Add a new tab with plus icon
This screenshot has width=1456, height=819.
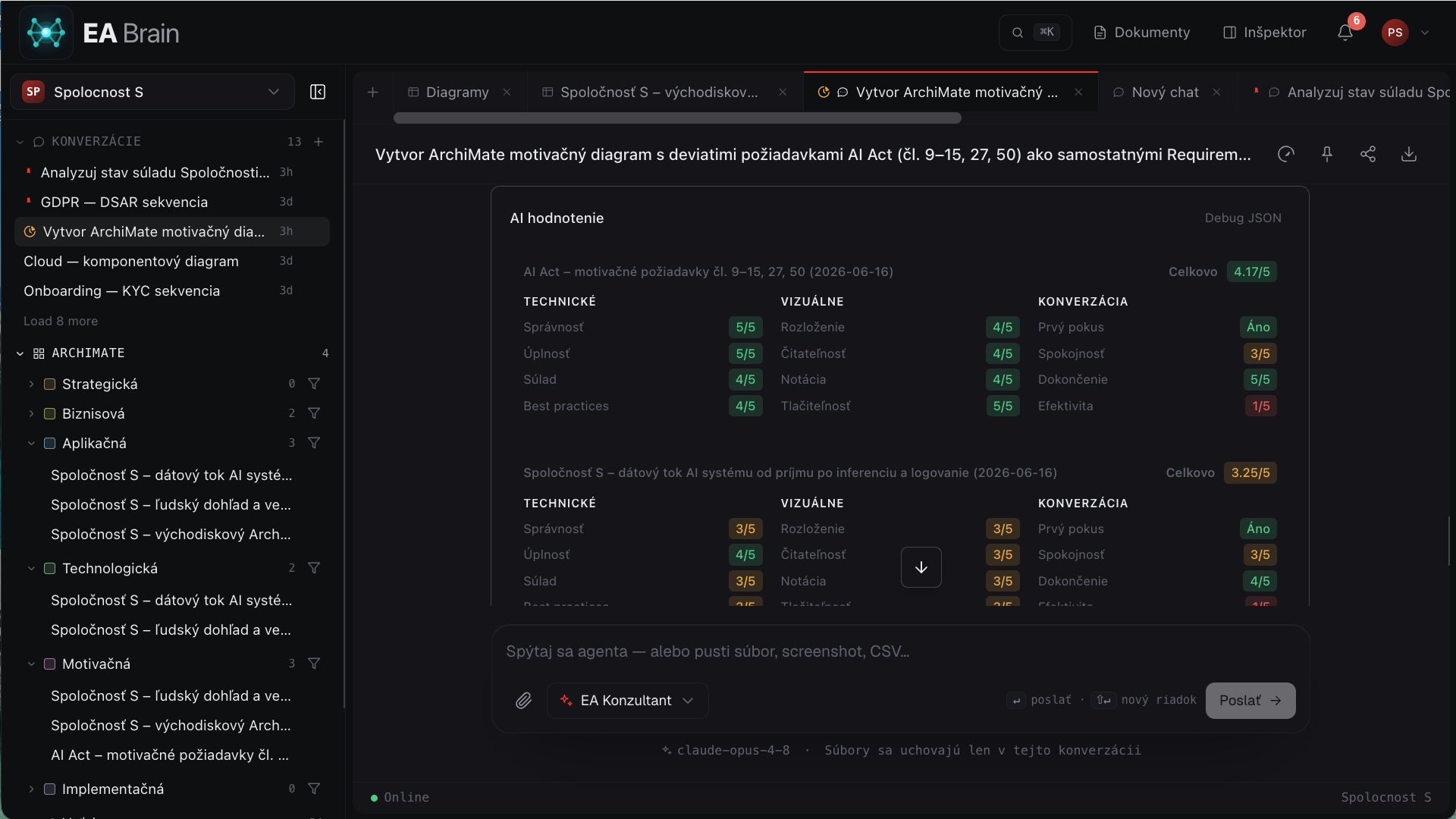[372, 92]
